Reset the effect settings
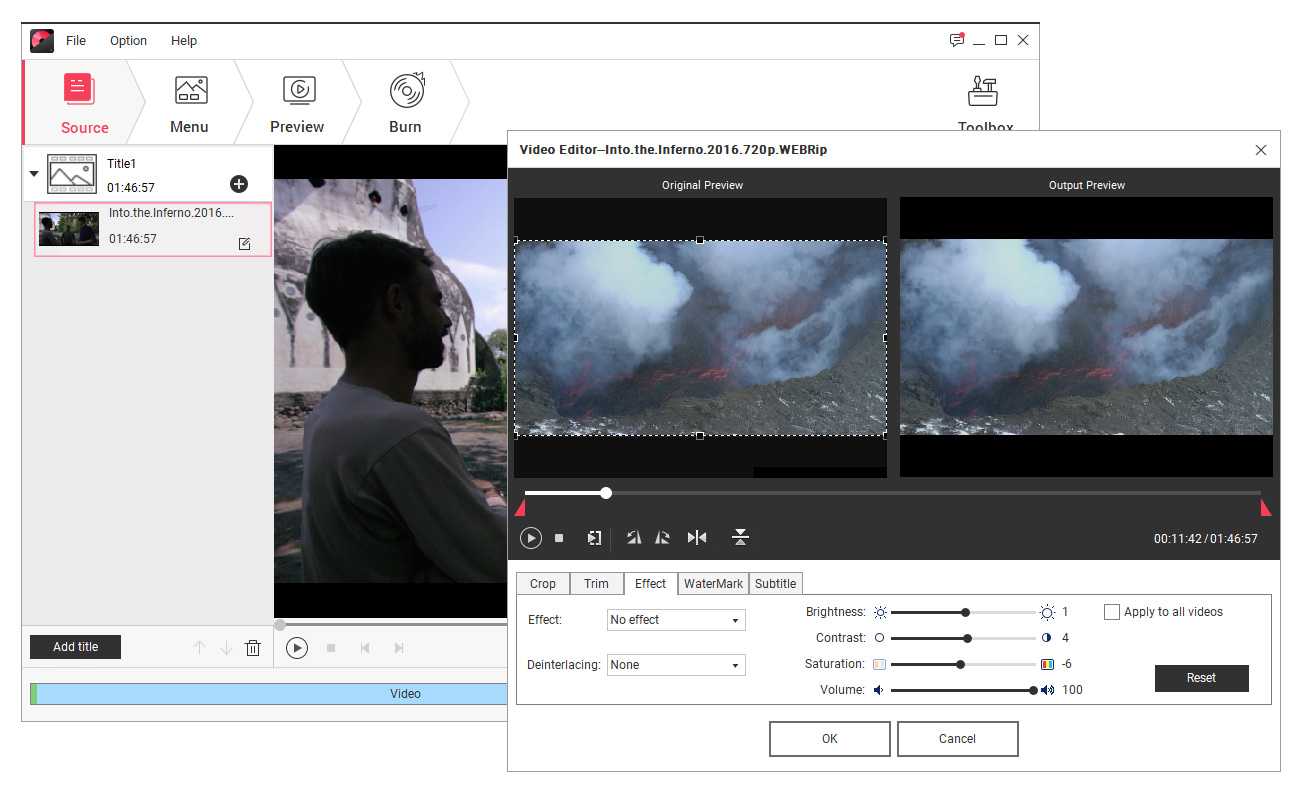Viewport: 1313px width, 795px height. (1201, 678)
